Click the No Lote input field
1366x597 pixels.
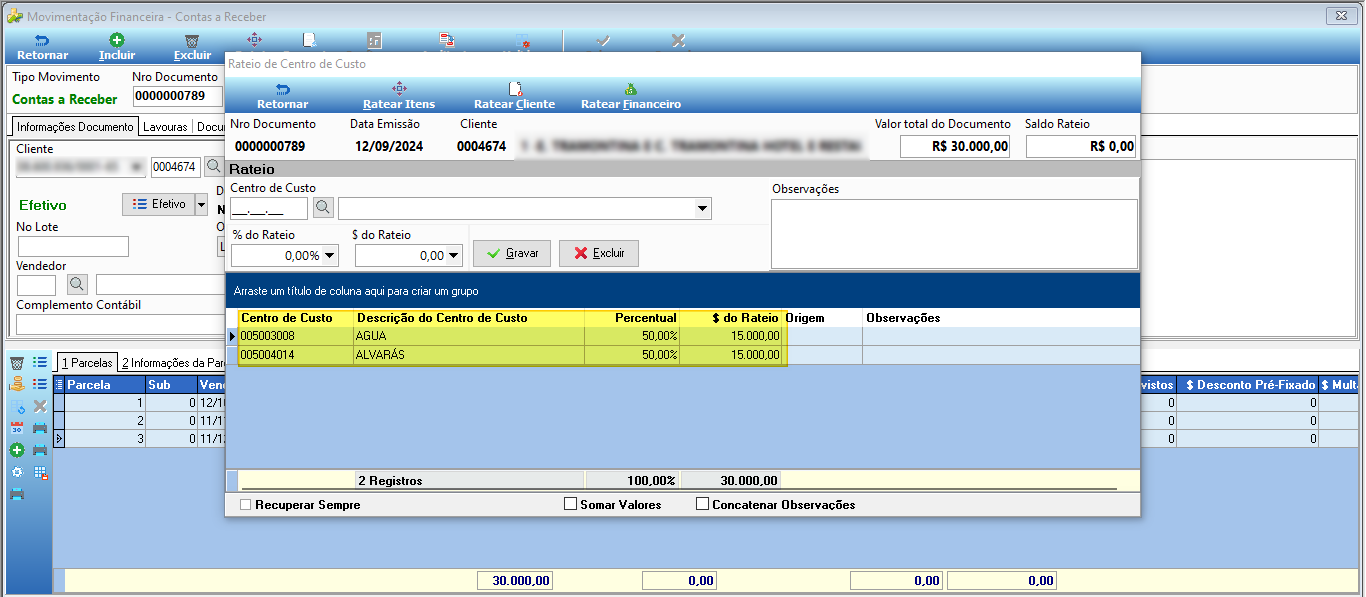click(73, 246)
